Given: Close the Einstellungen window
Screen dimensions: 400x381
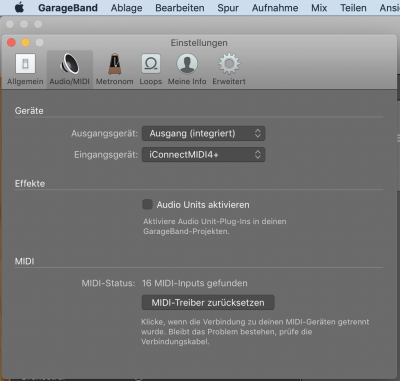Looking at the screenshot, I should click(x=11, y=42).
